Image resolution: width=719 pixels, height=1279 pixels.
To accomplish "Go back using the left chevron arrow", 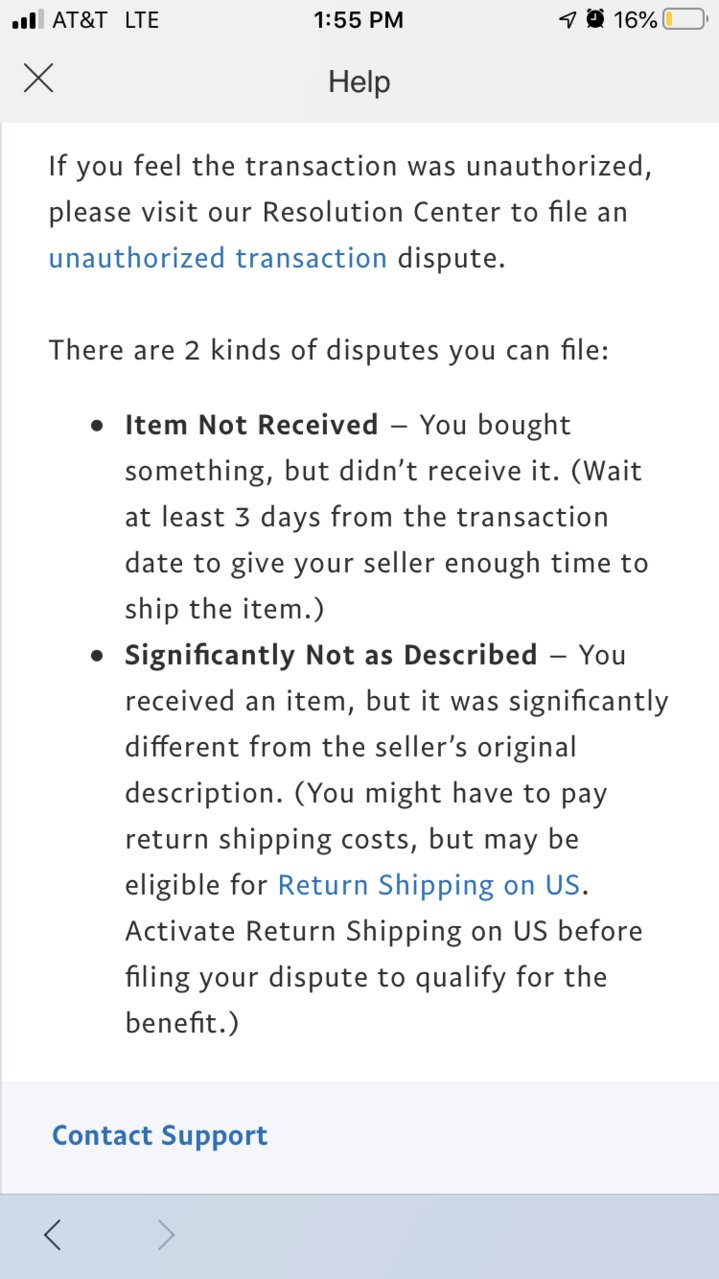I will [52, 1236].
